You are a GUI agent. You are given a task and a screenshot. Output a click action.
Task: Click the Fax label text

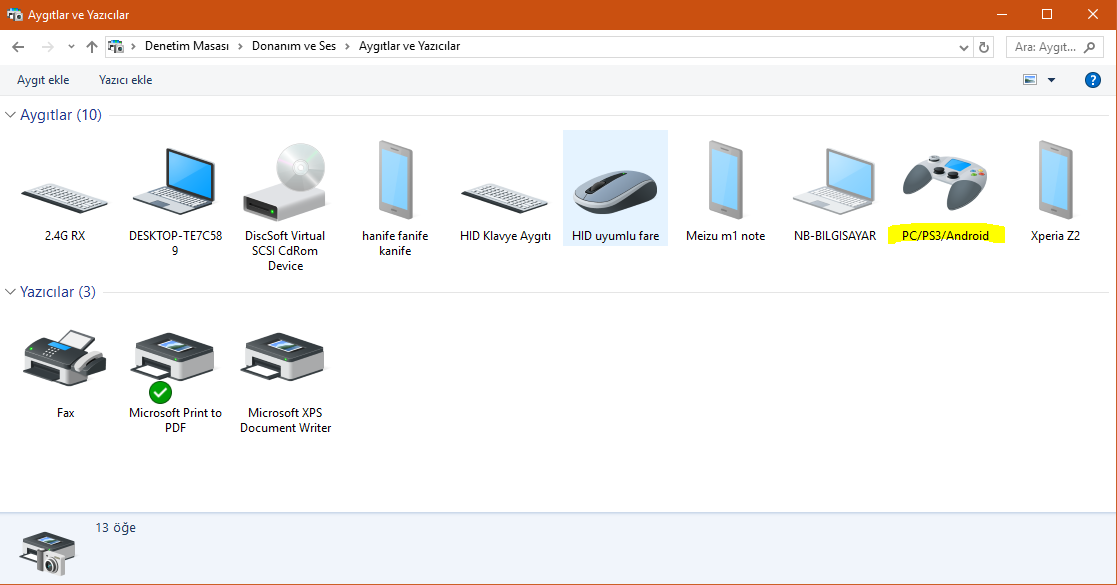click(x=66, y=413)
